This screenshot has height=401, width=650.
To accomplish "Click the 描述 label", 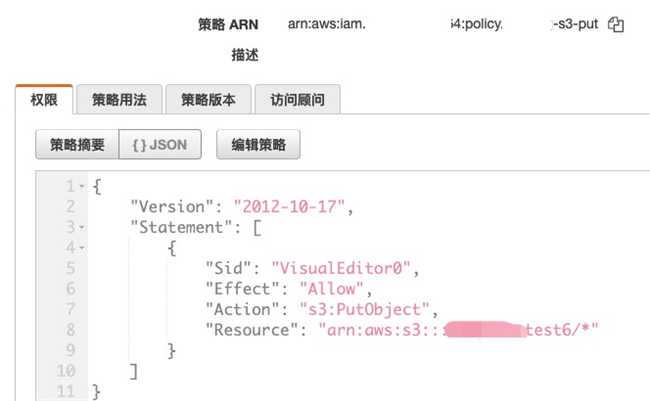I will coord(245,55).
